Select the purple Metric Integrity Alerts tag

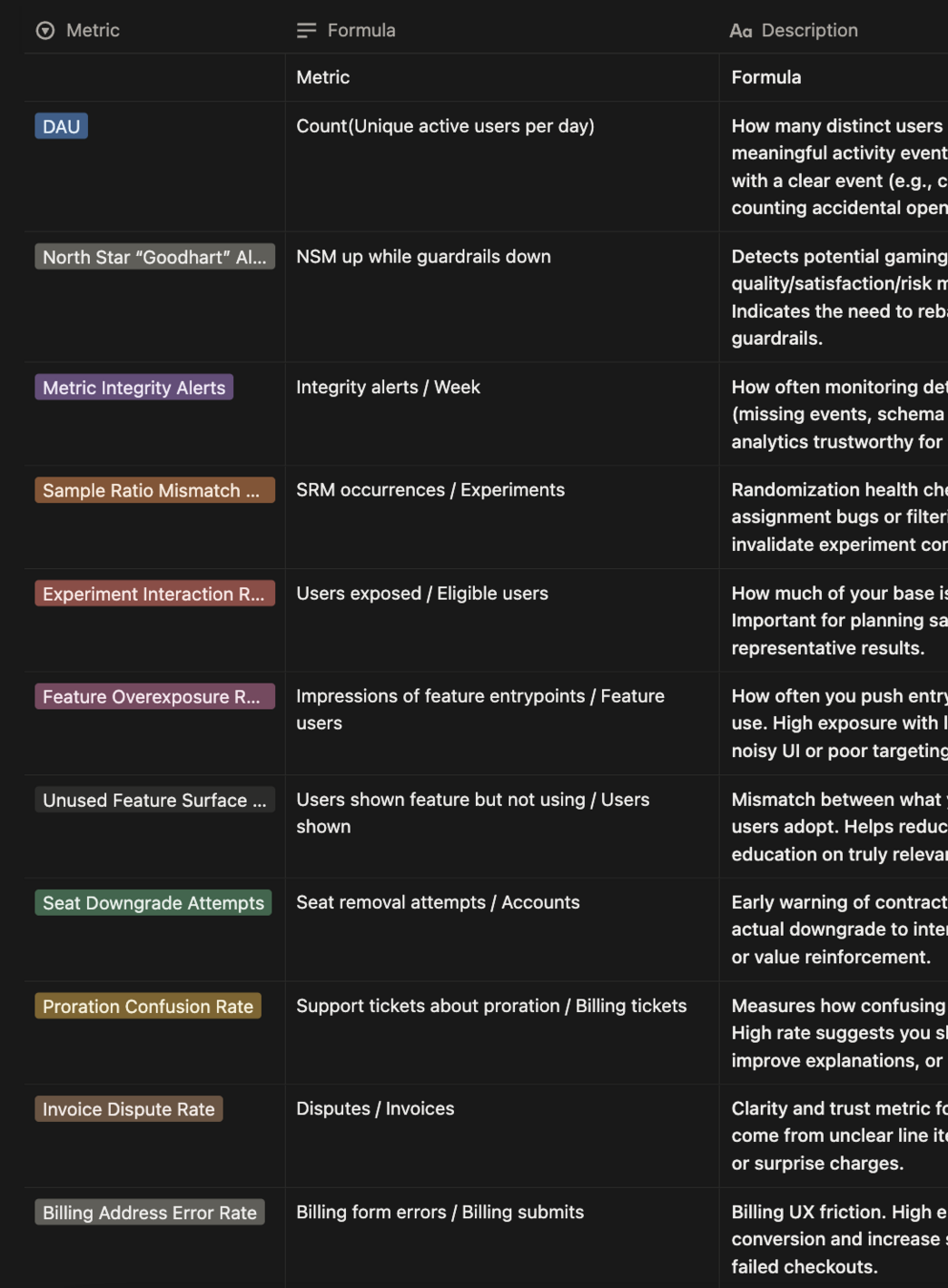coord(133,388)
